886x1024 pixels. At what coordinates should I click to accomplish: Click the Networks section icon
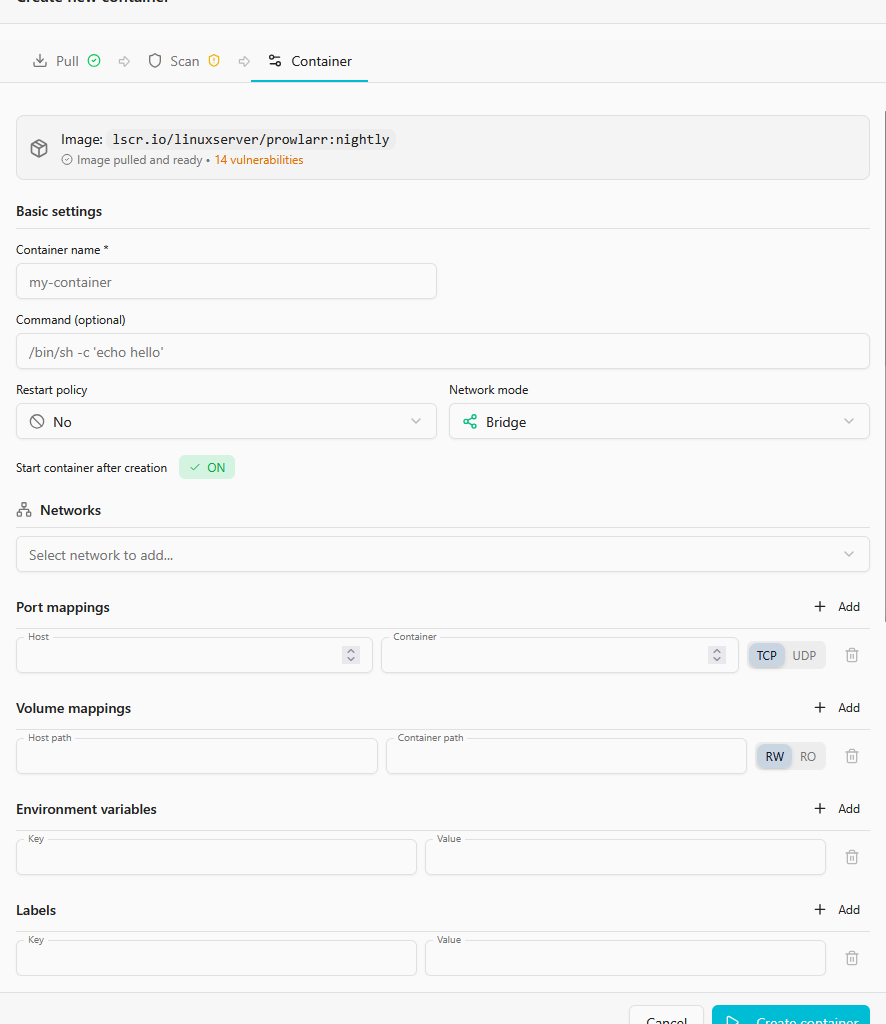point(24,510)
